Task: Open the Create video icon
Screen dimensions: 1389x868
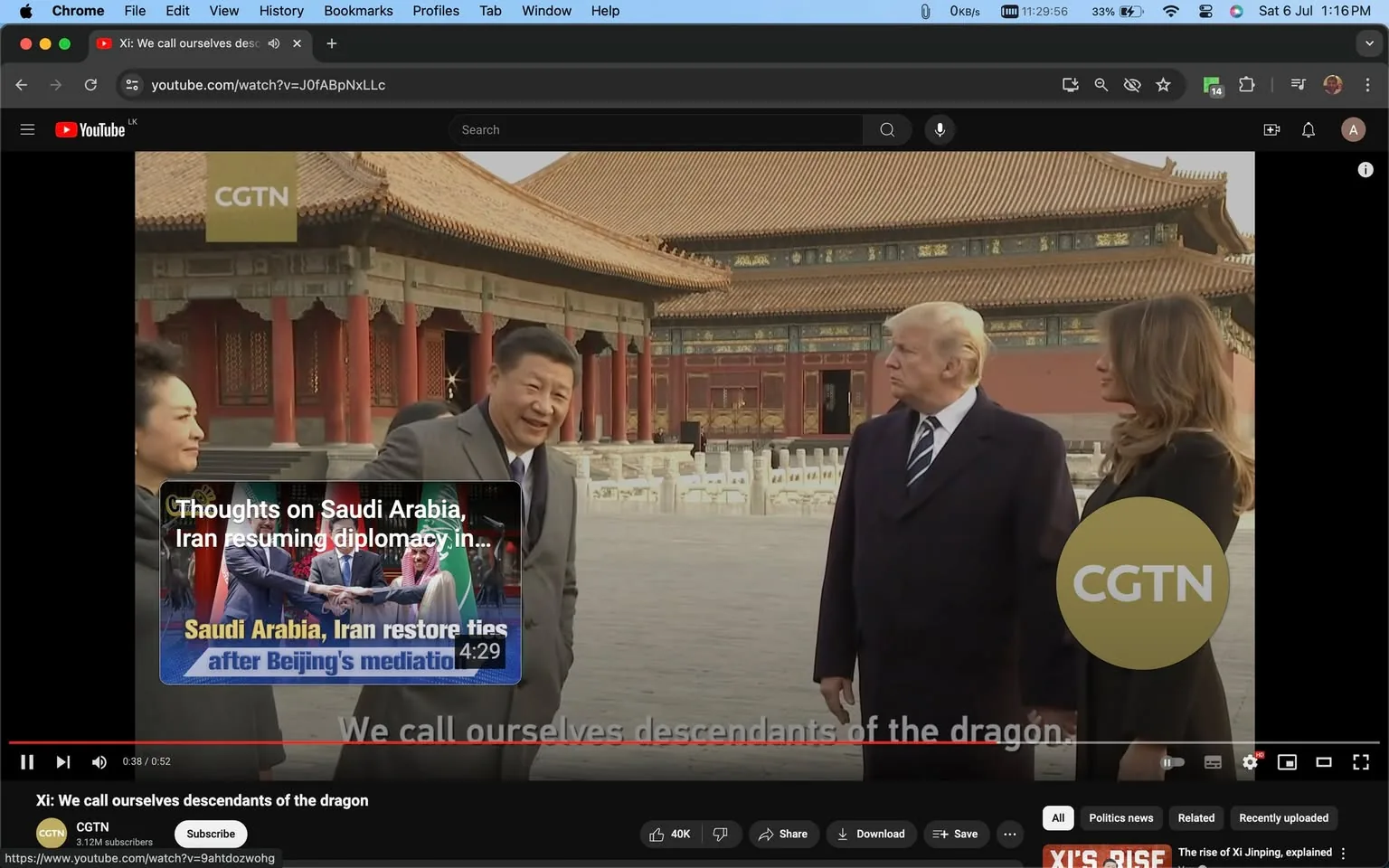Action: (1271, 129)
